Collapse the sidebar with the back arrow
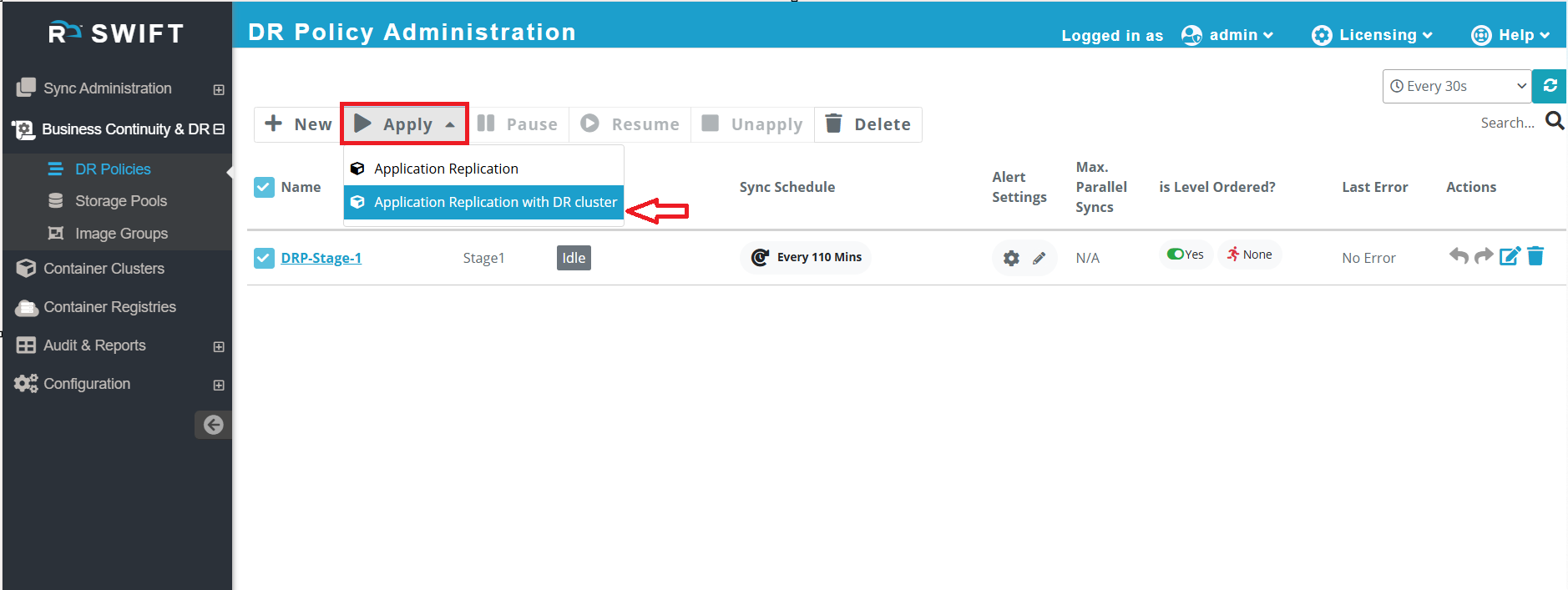Viewport: 1568px width, 590px height. pos(214,425)
